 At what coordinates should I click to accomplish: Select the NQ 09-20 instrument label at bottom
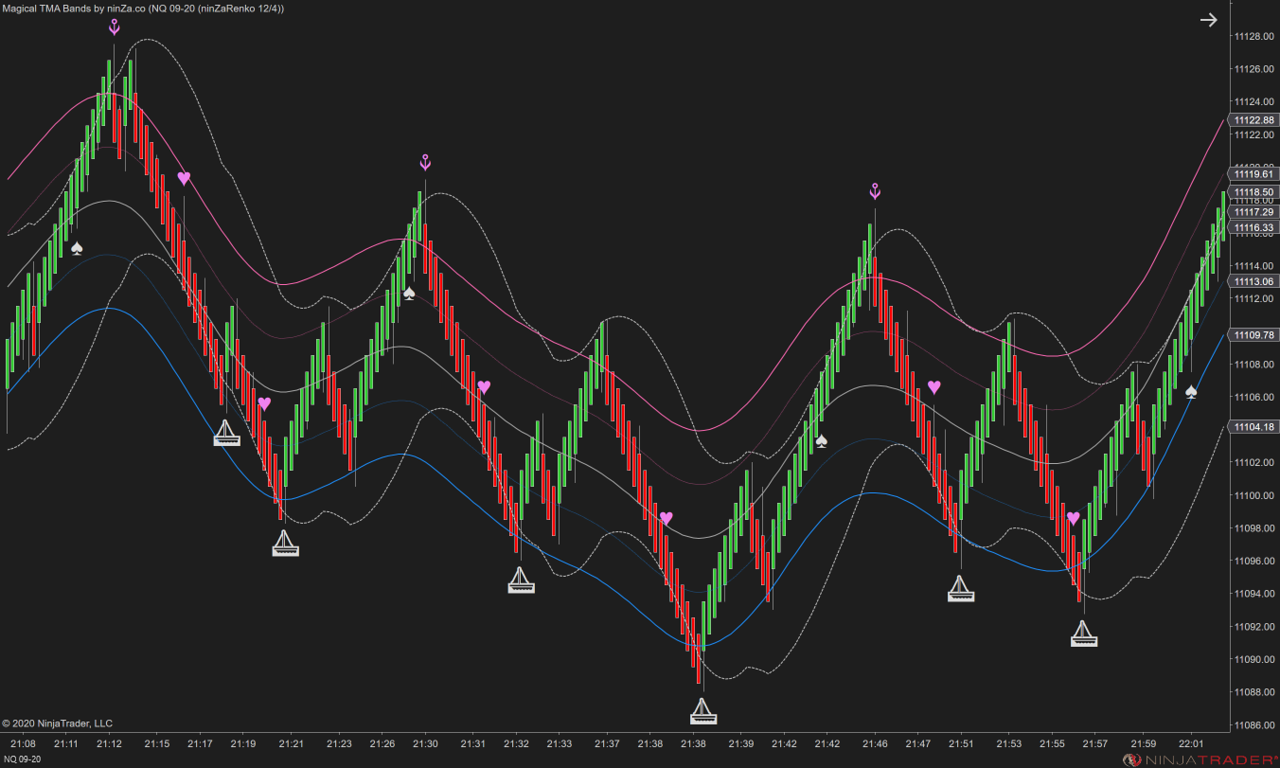[x=23, y=760]
